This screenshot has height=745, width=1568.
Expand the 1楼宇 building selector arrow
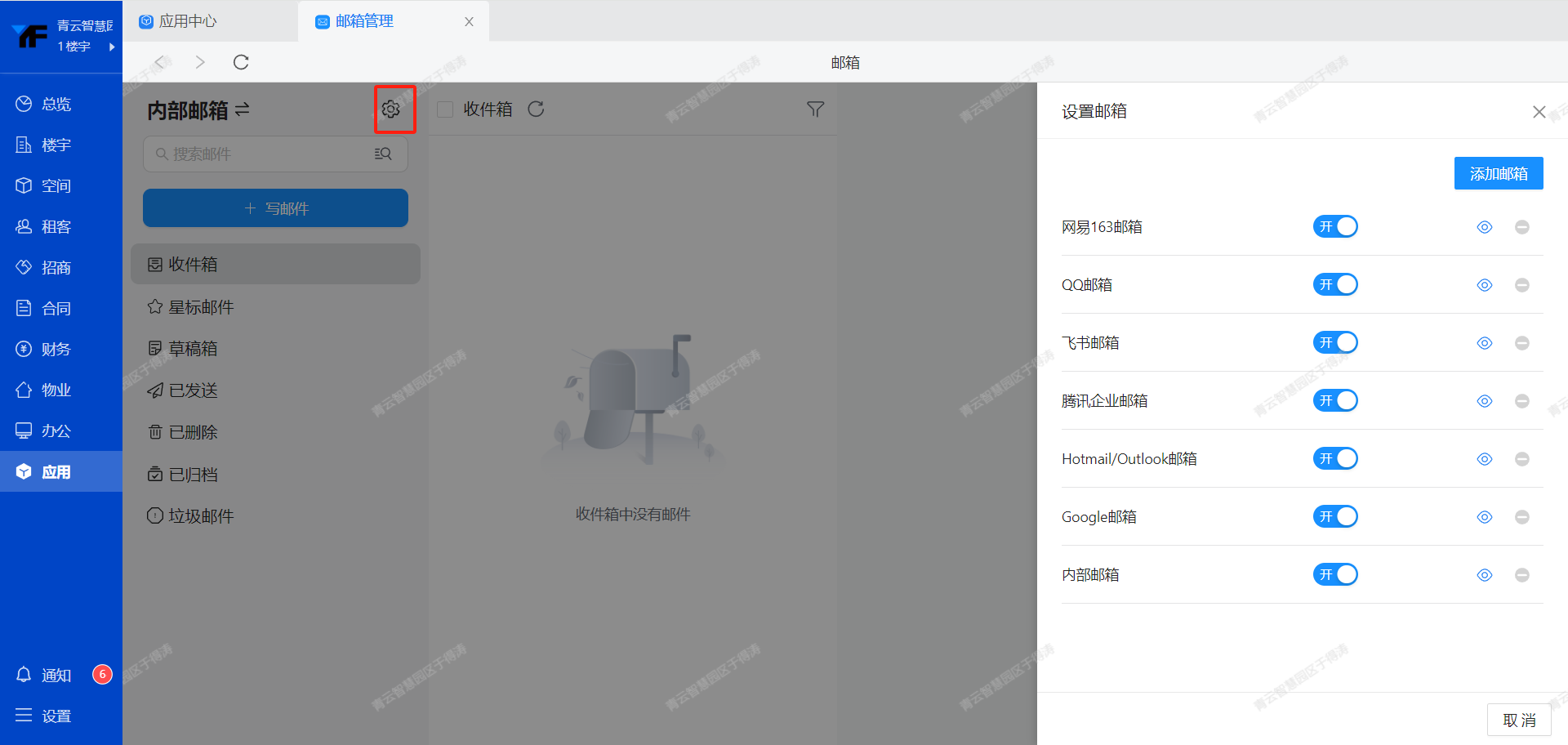(x=112, y=47)
